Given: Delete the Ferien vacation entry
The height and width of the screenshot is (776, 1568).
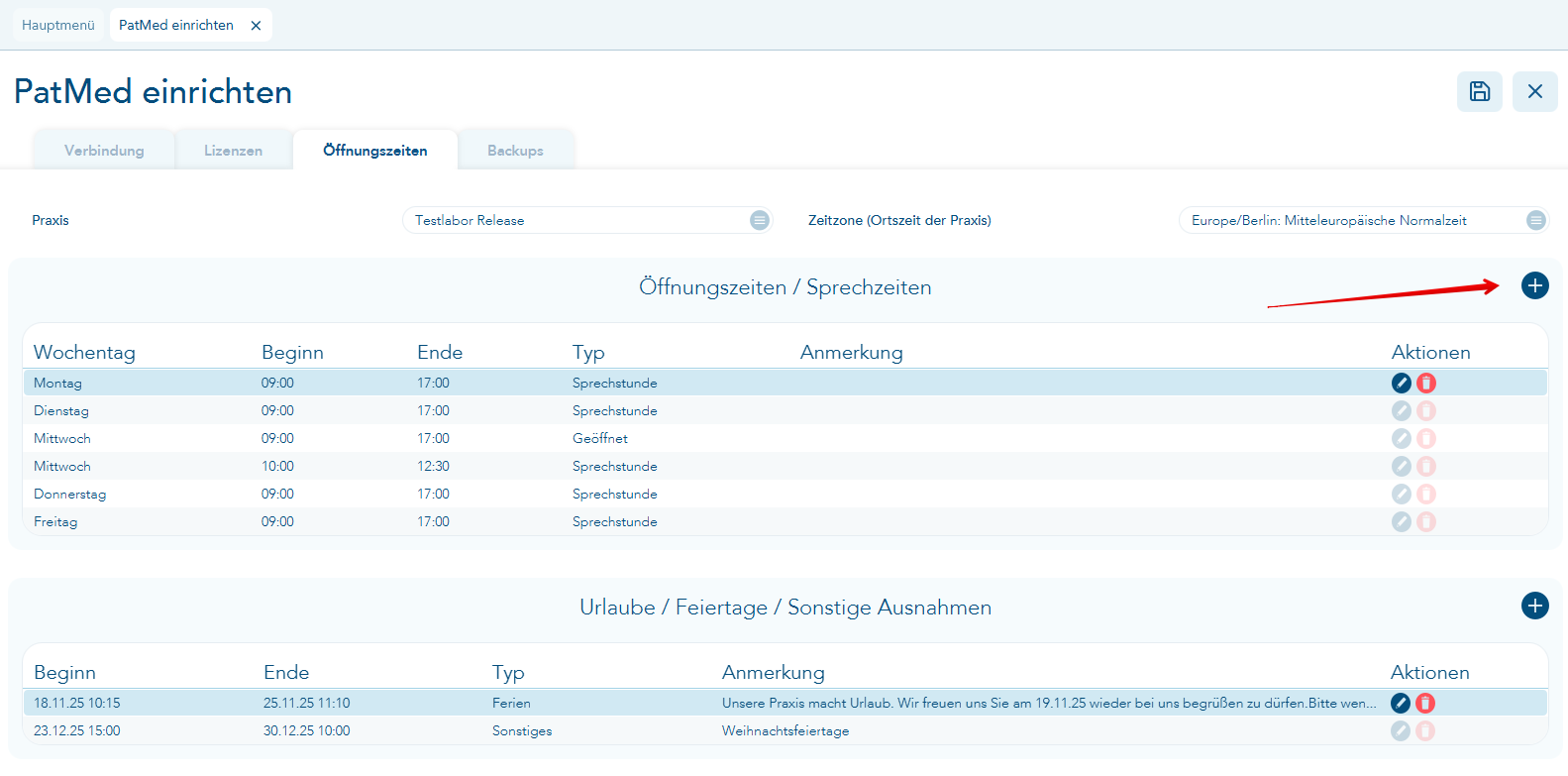Looking at the screenshot, I should [x=1425, y=703].
